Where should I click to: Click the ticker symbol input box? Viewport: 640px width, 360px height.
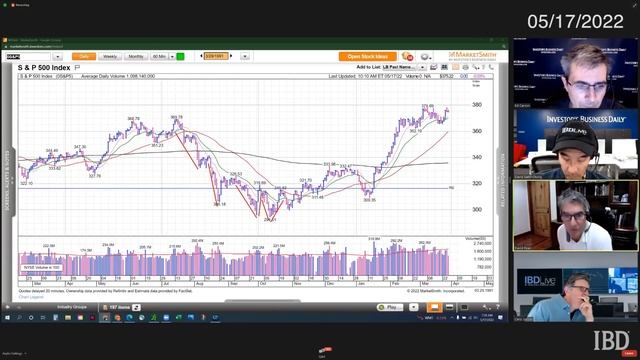(28, 57)
